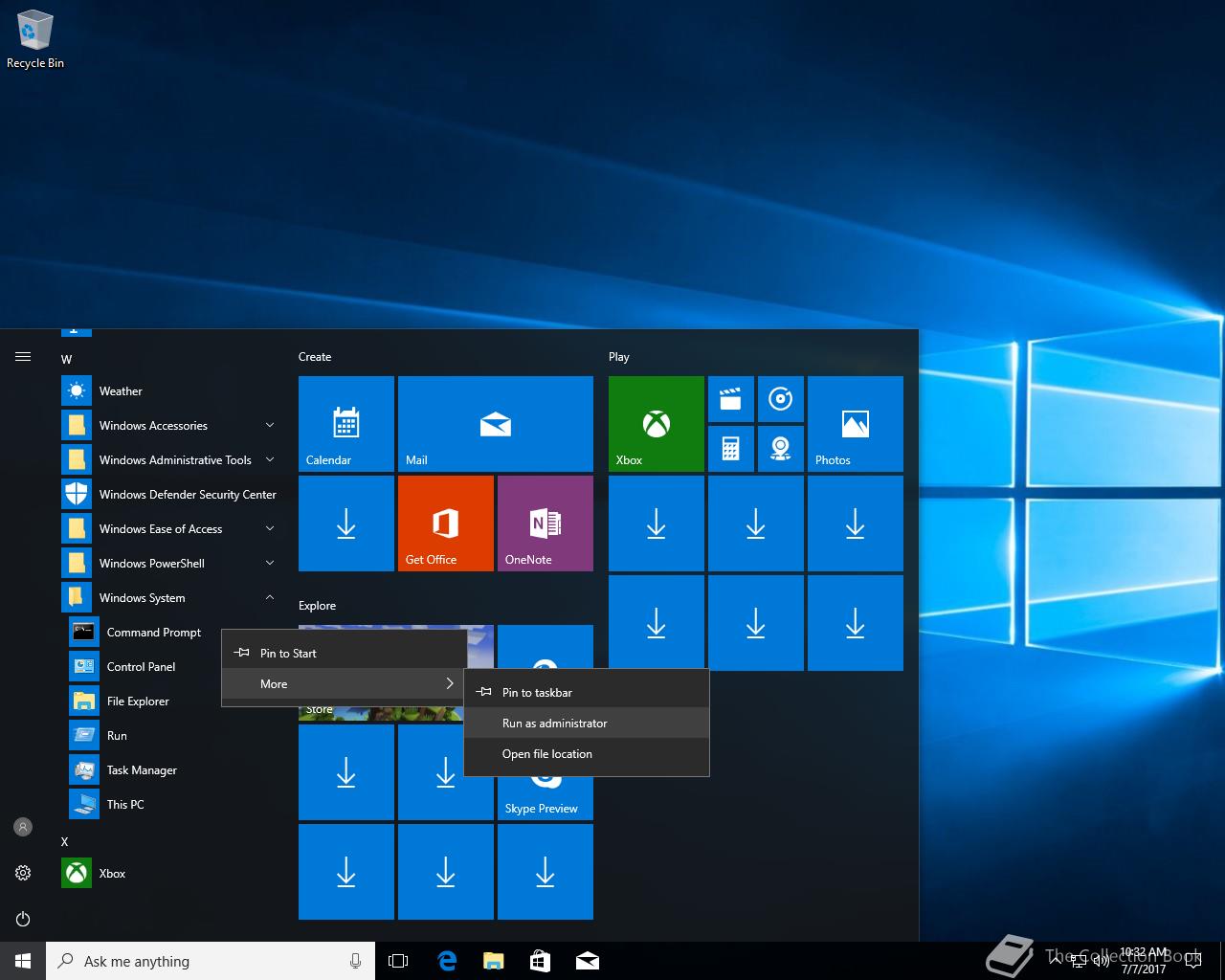Click the Windows Start button

(23, 961)
